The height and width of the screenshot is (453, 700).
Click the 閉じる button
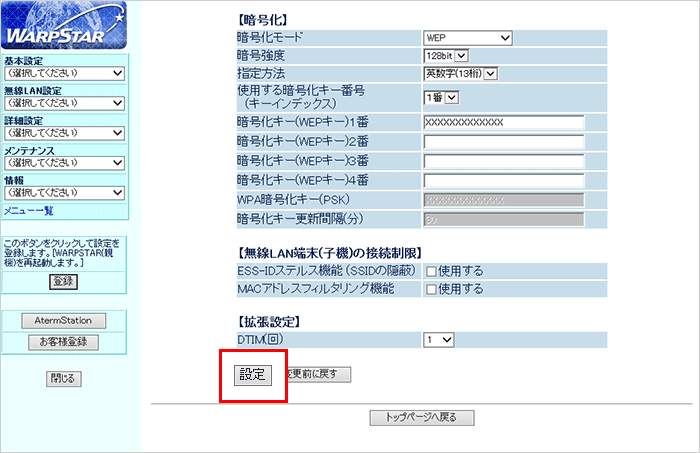tap(64, 378)
